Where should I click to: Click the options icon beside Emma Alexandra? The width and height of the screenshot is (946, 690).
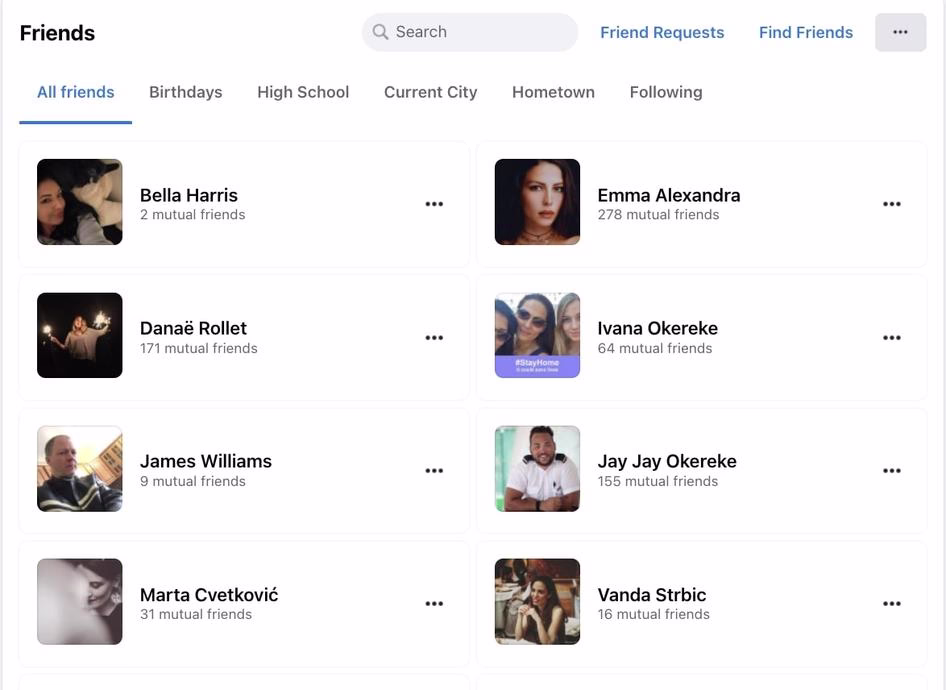(891, 203)
